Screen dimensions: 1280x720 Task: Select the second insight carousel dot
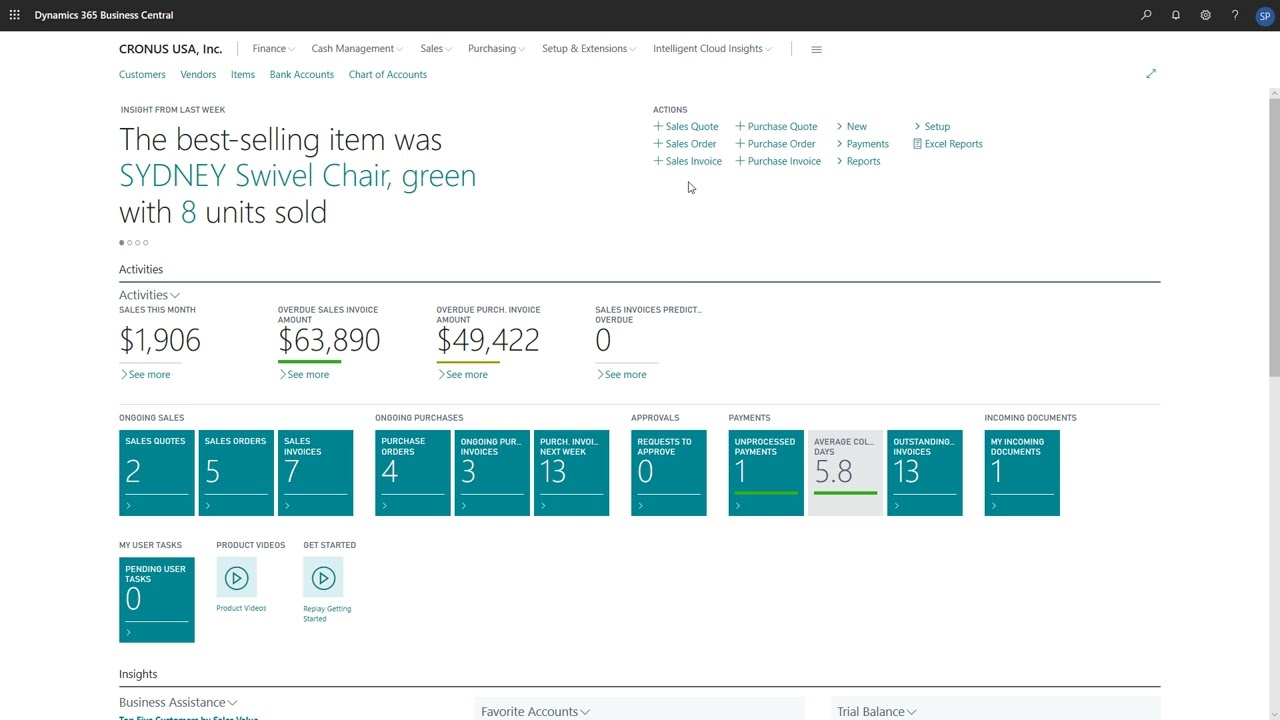pos(130,243)
